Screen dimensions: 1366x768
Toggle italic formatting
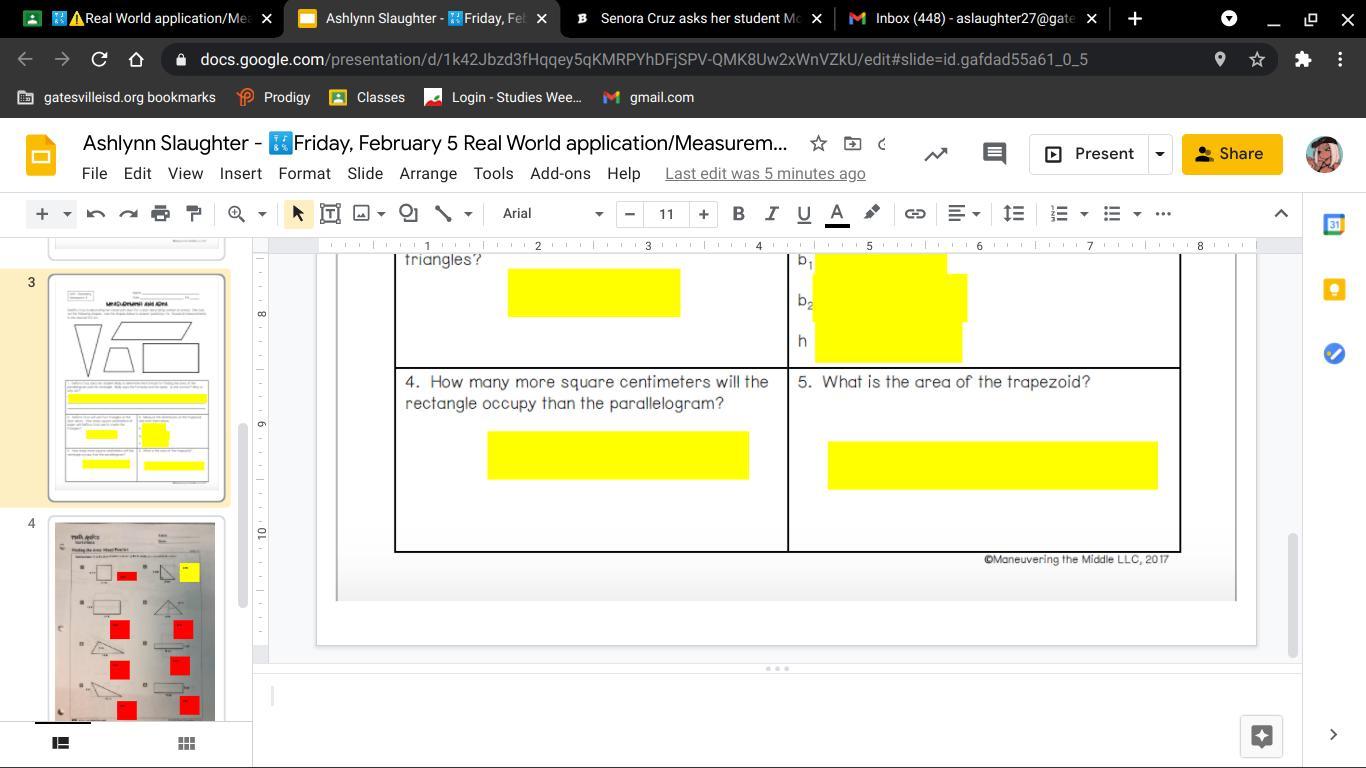tap(771, 213)
